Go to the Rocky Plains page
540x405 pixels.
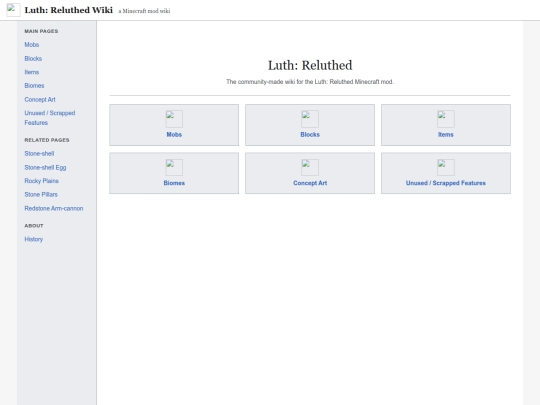tap(41, 181)
